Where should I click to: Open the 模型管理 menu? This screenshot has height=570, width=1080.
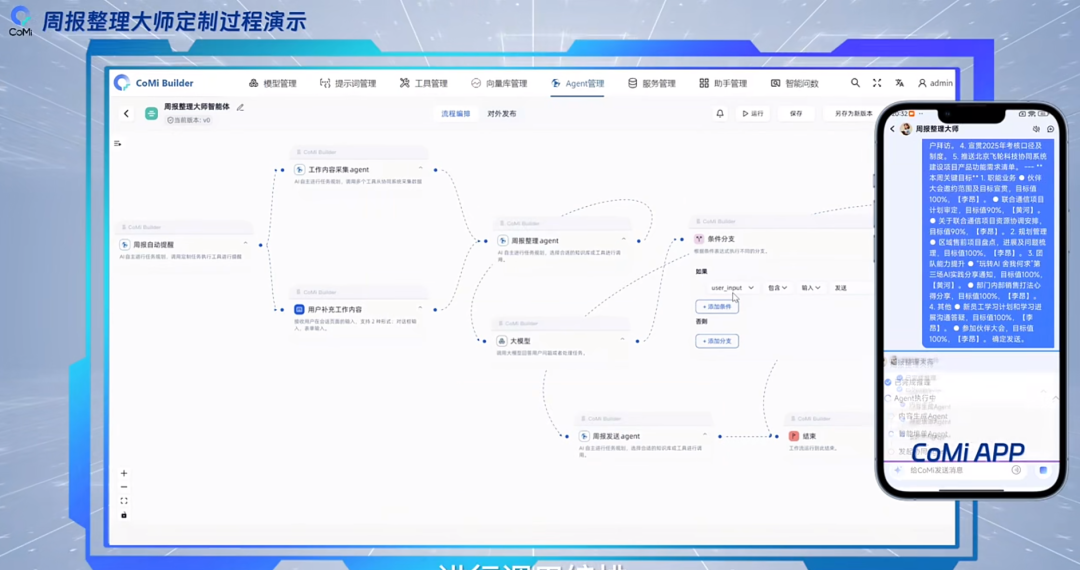coord(272,83)
